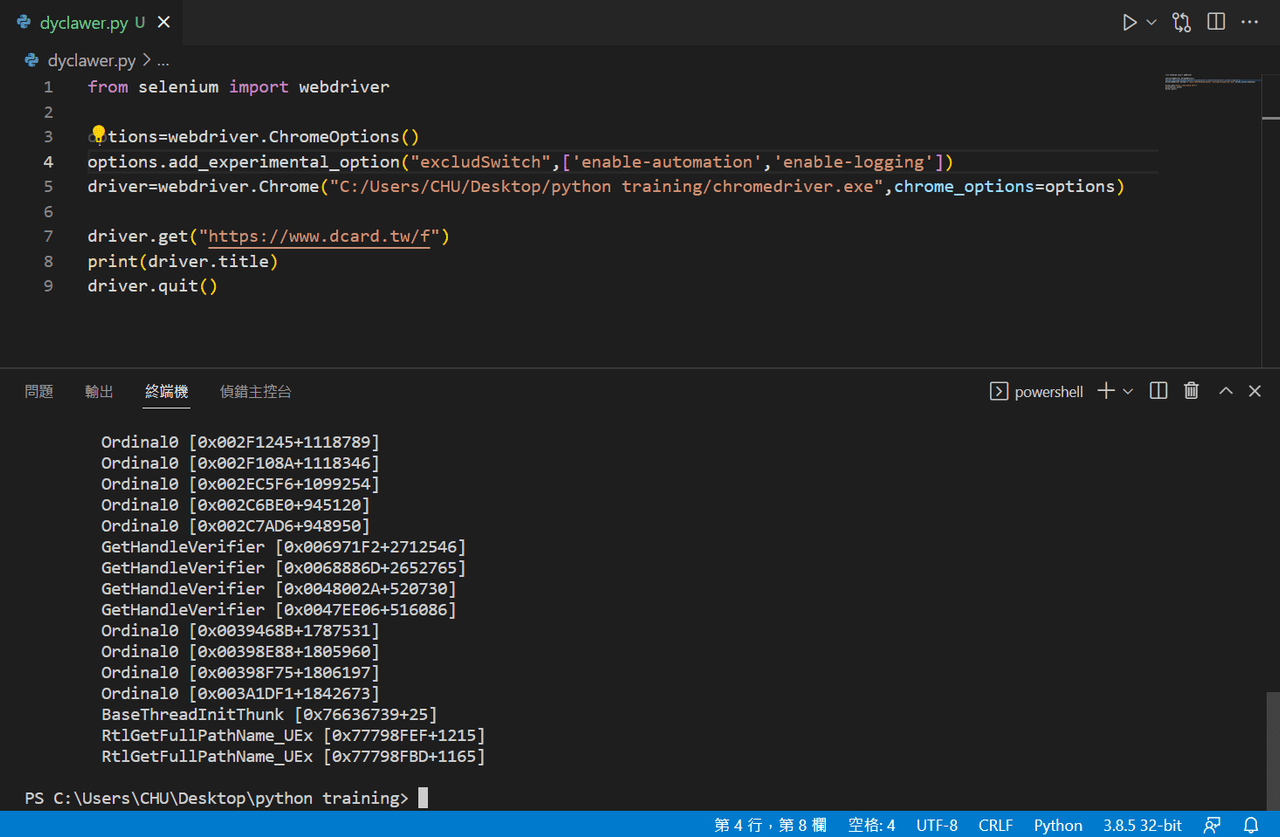Split the terminal pane

pyautogui.click(x=1157, y=391)
